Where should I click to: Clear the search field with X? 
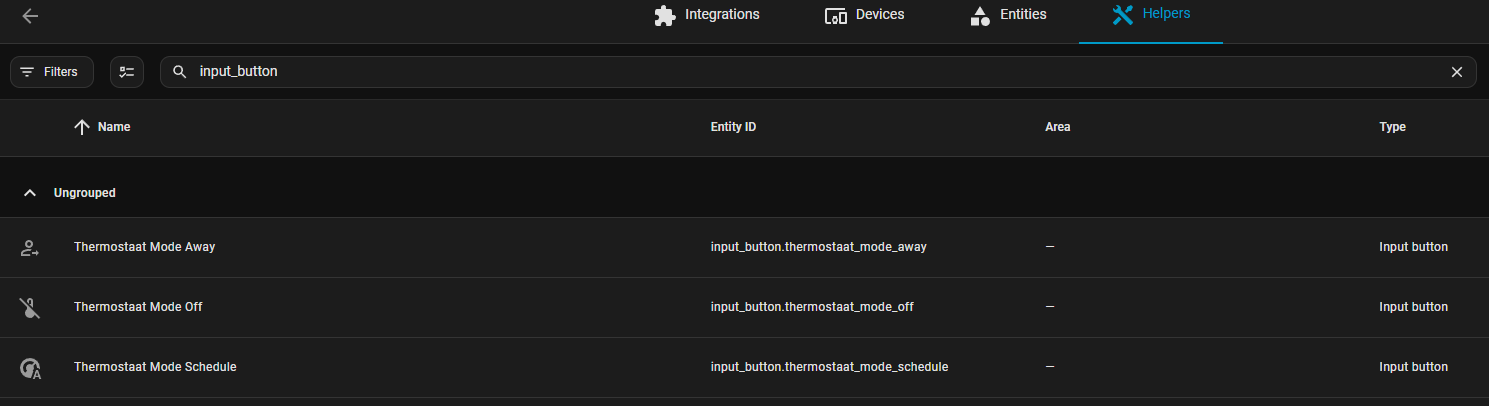click(1457, 72)
